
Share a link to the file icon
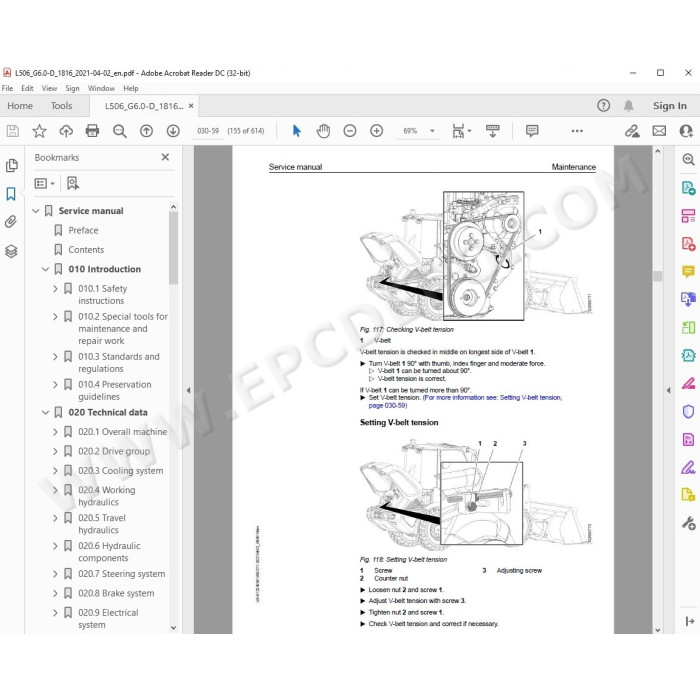pyautogui.click(x=632, y=131)
